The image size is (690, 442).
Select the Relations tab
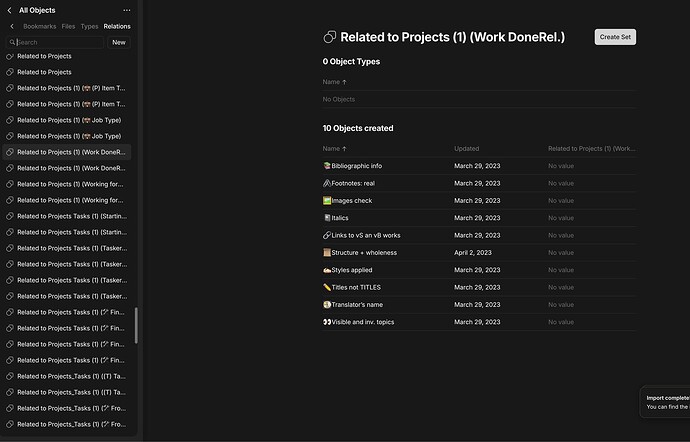click(x=117, y=26)
